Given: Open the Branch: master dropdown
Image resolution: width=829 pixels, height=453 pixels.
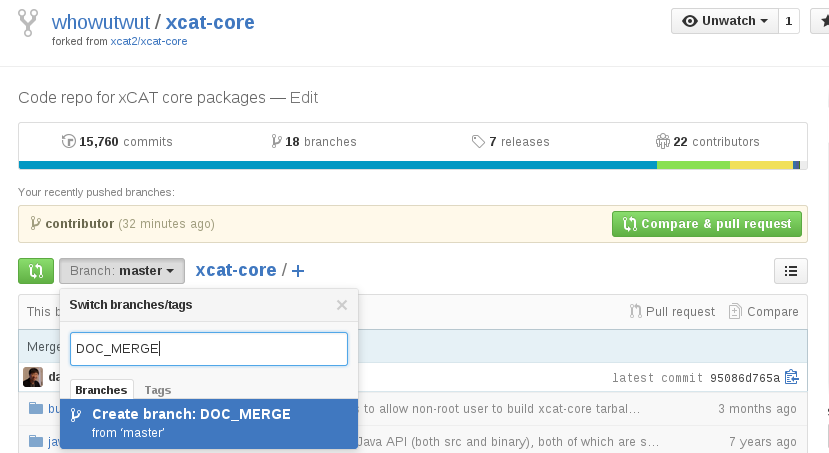Looking at the screenshot, I should click(122, 270).
